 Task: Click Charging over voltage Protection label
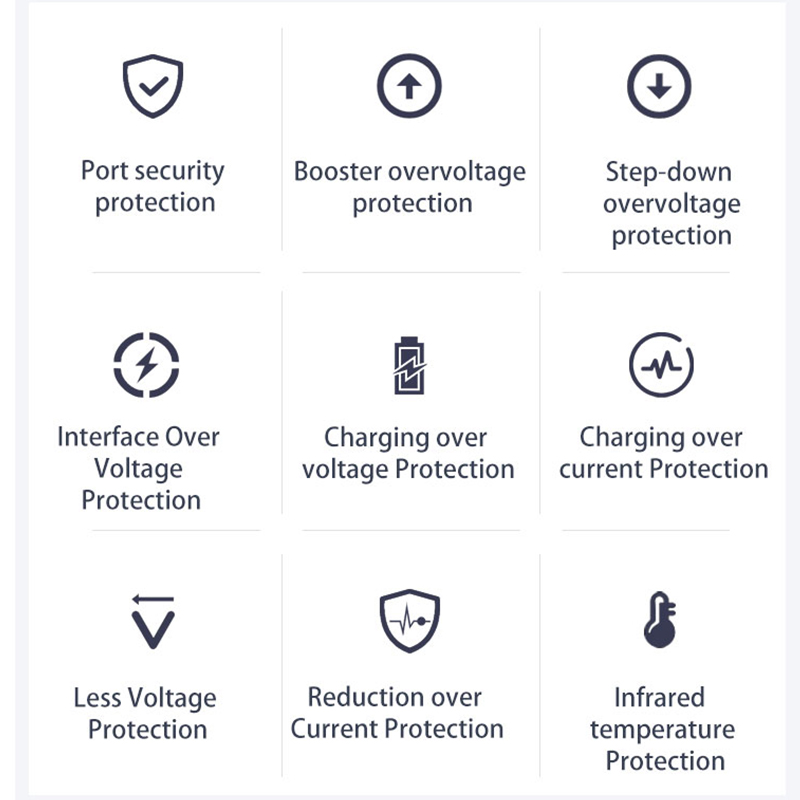coord(408,454)
